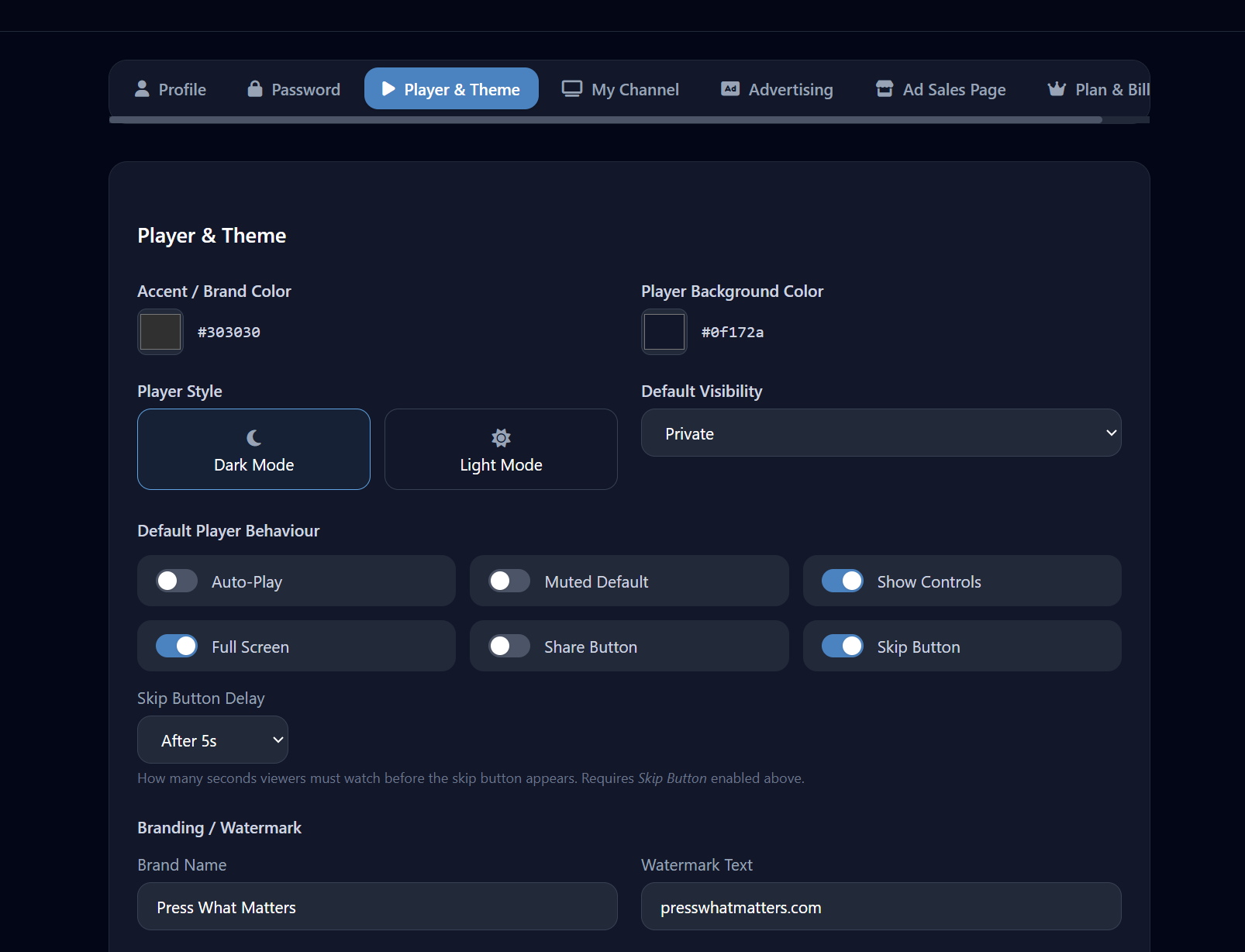Click the play icon on Player & Theme tab

(x=387, y=88)
